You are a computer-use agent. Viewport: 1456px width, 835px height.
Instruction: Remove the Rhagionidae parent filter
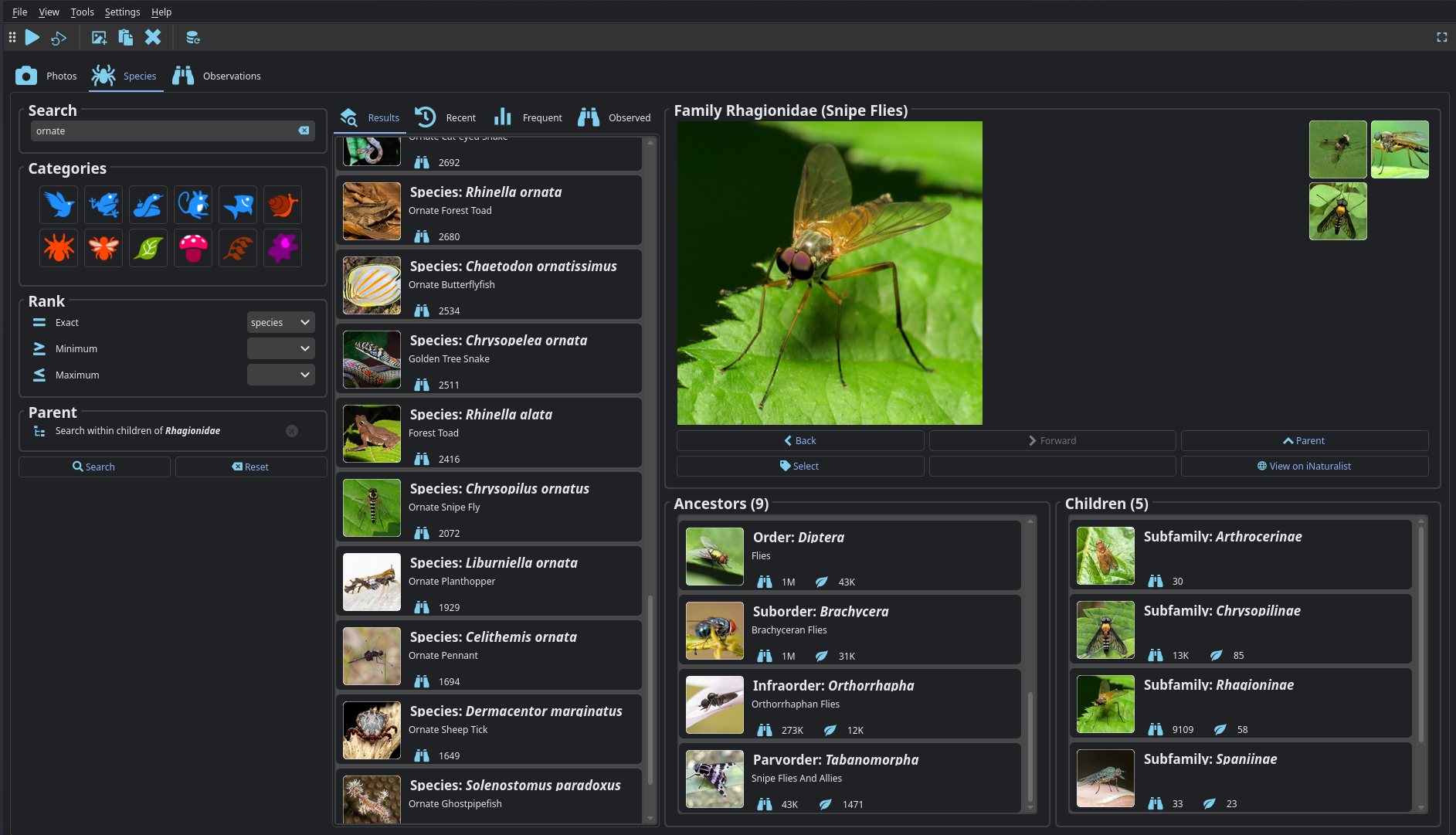pos(292,431)
